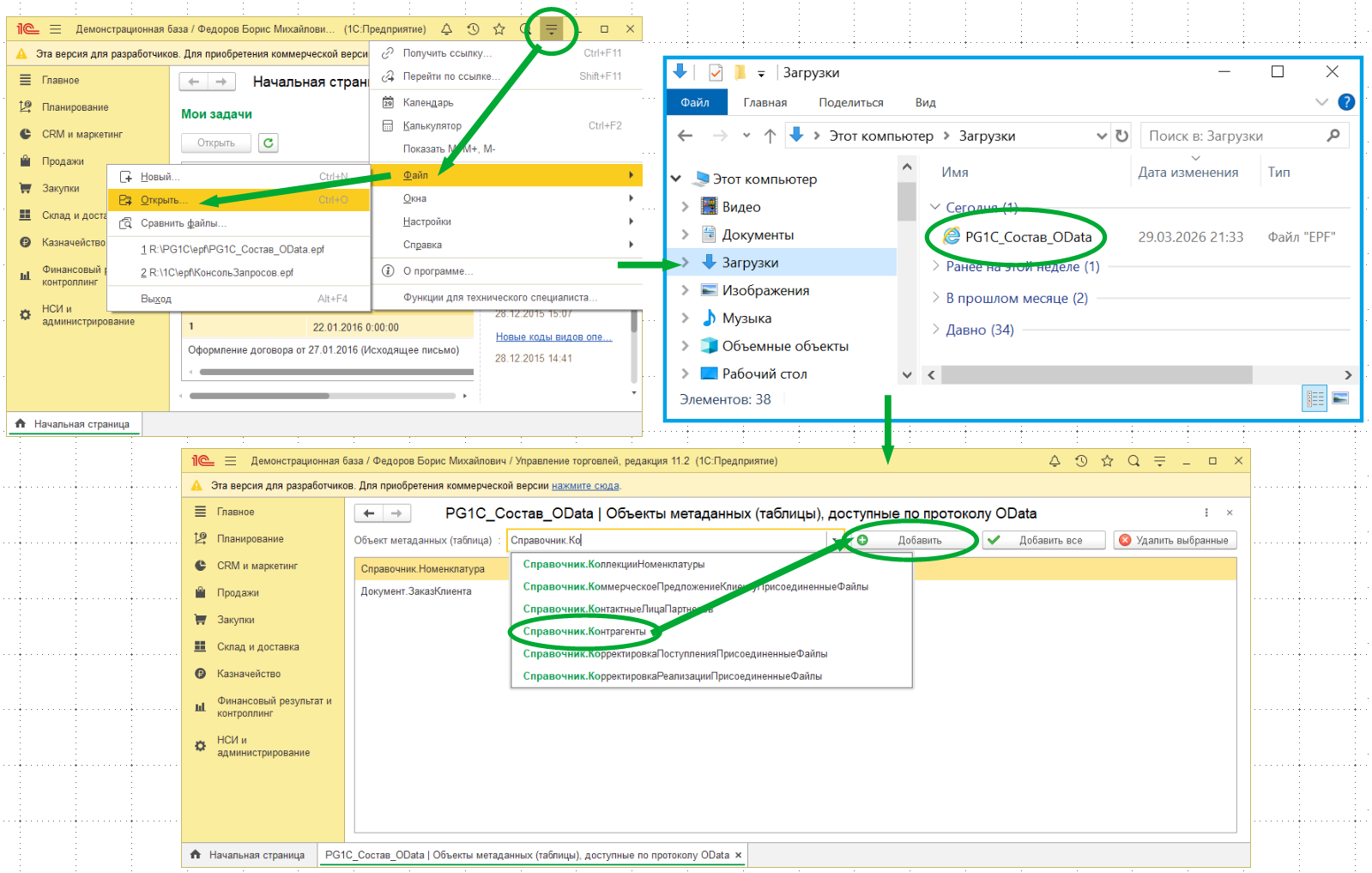This screenshot has width=1372, height=873.
Task: Select Справочник.Контрагенты in suggestion list
Action: click(712, 632)
